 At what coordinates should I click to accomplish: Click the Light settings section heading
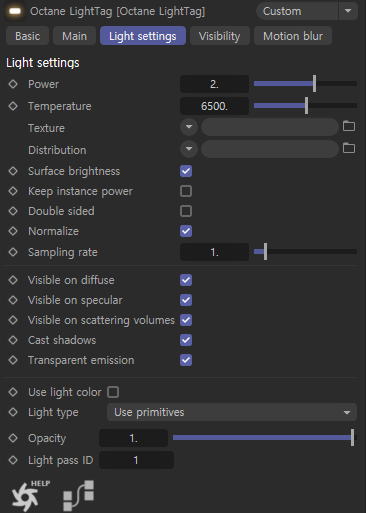[43, 63]
